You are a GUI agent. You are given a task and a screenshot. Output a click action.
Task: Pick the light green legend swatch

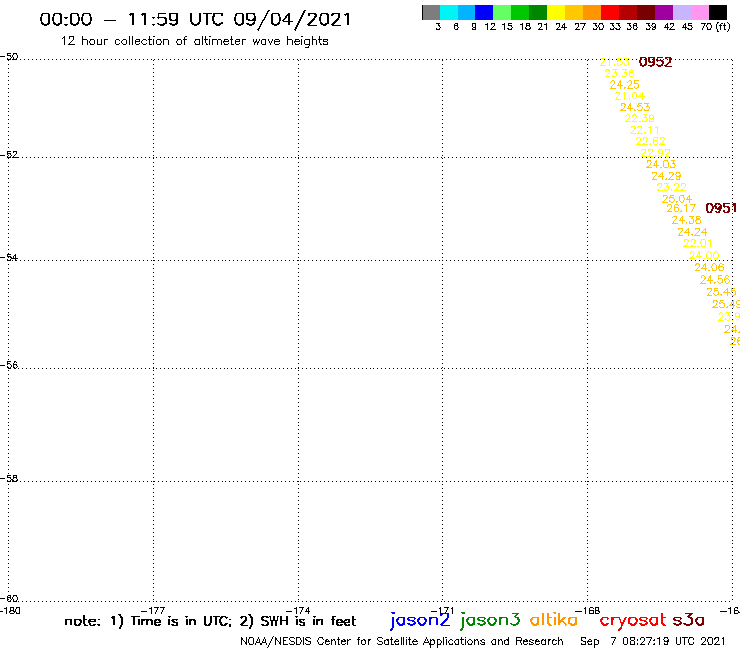(x=502, y=12)
